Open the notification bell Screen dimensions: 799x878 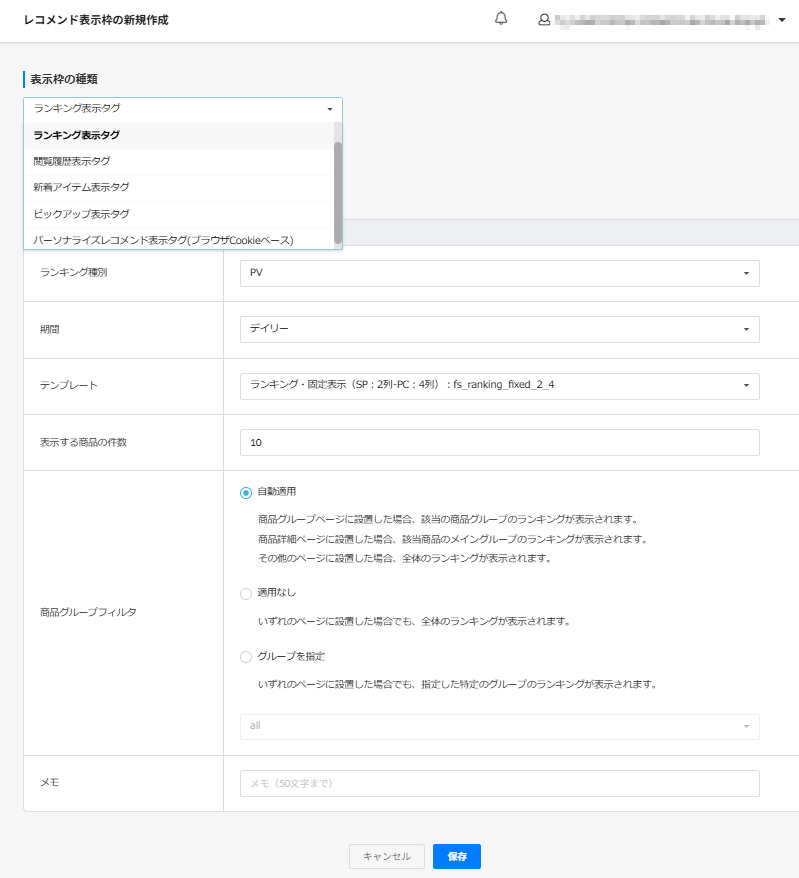tap(501, 18)
